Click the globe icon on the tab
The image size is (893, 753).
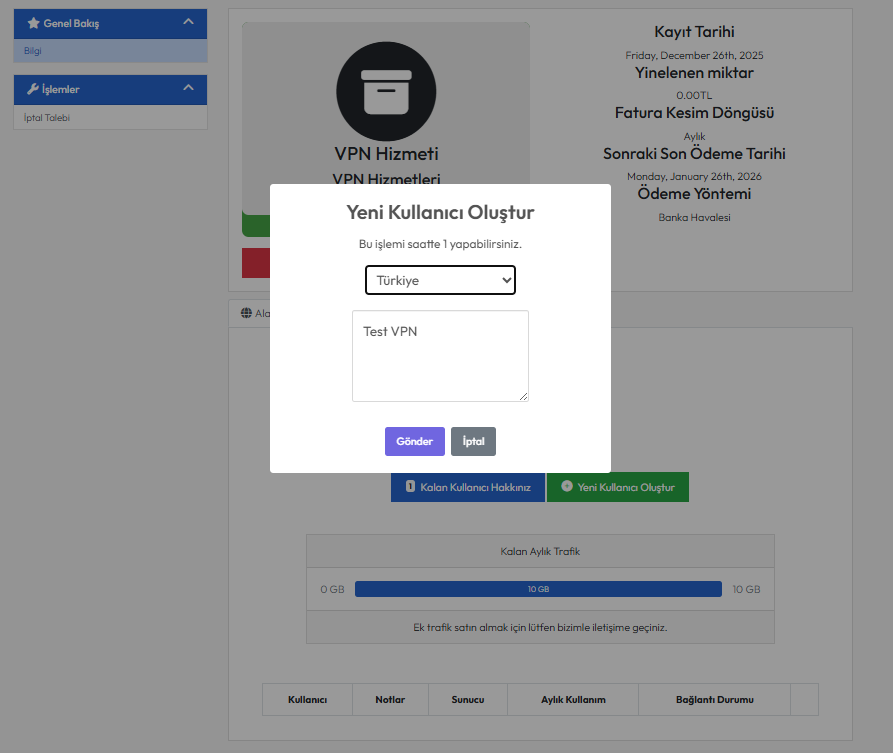point(246,313)
